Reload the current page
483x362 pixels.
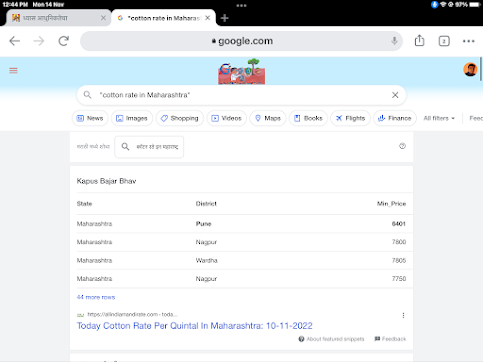pyautogui.click(x=63, y=41)
